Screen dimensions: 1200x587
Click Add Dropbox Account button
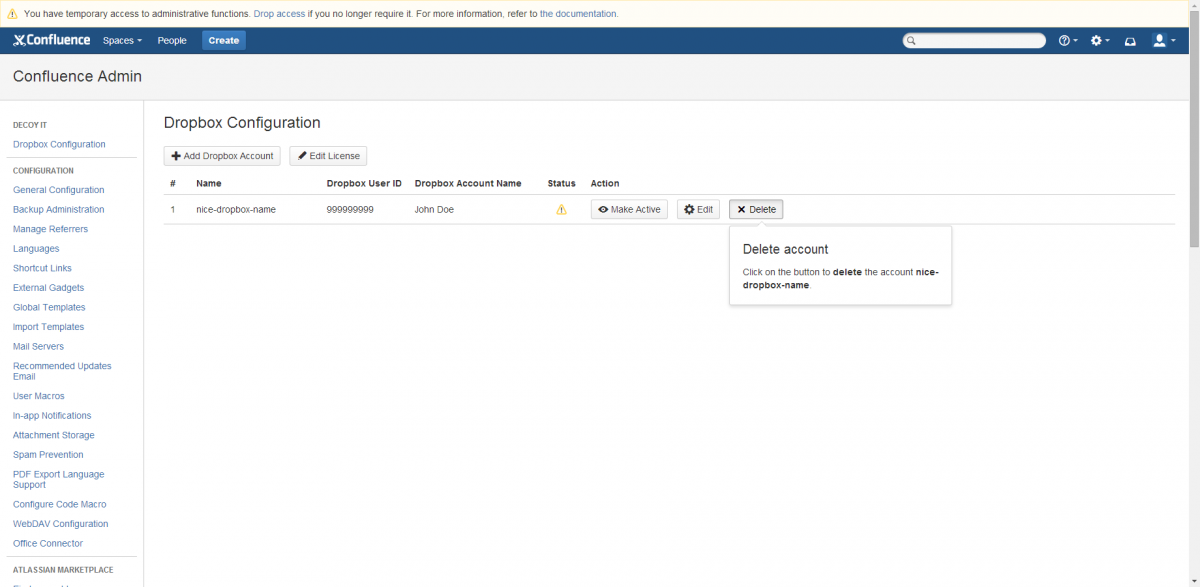[222, 156]
